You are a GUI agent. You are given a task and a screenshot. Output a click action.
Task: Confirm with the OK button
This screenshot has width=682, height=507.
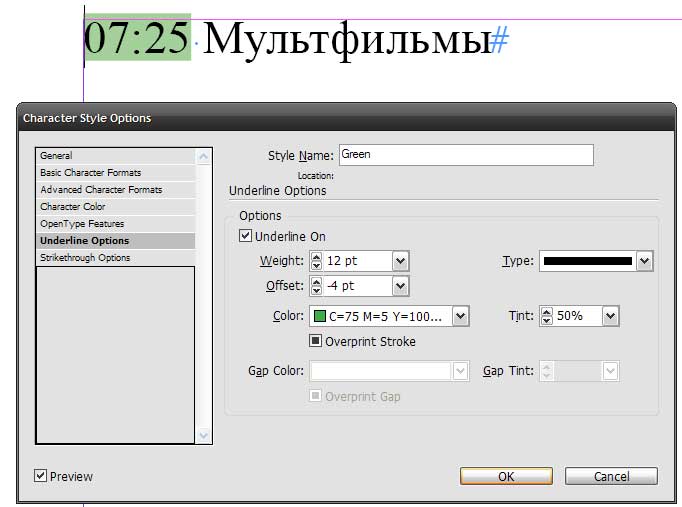tap(506, 476)
